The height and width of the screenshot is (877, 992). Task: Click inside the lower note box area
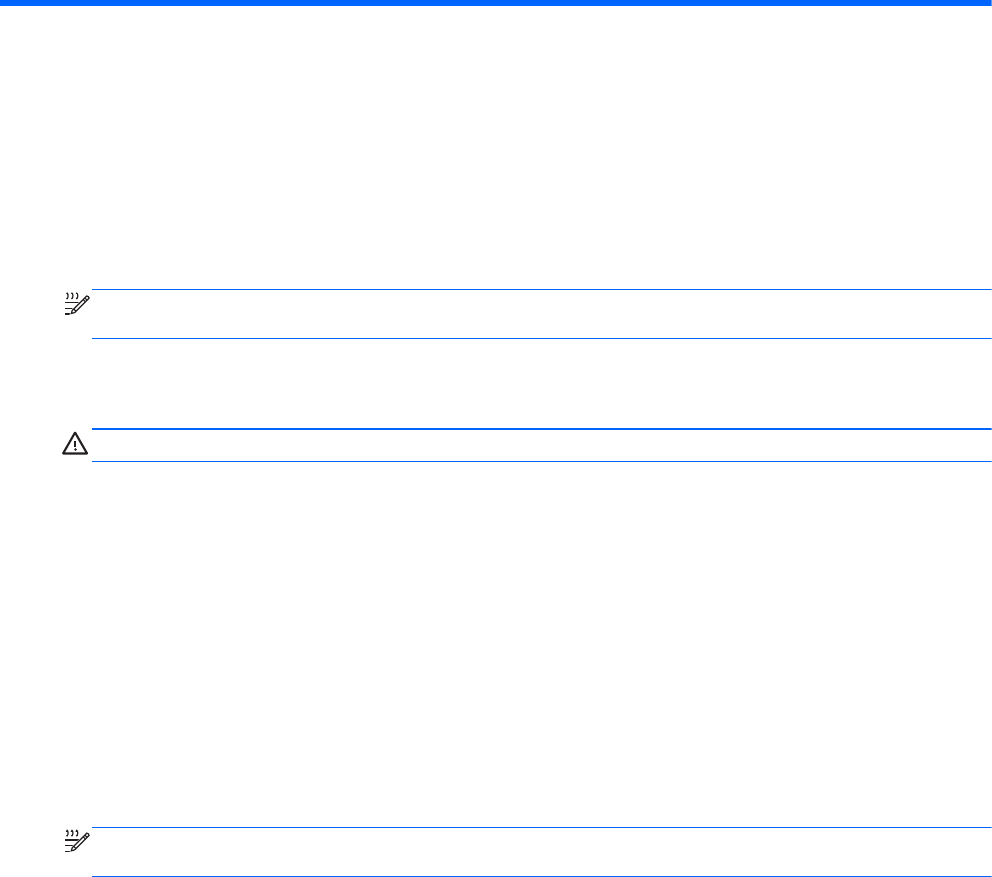(540, 852)
